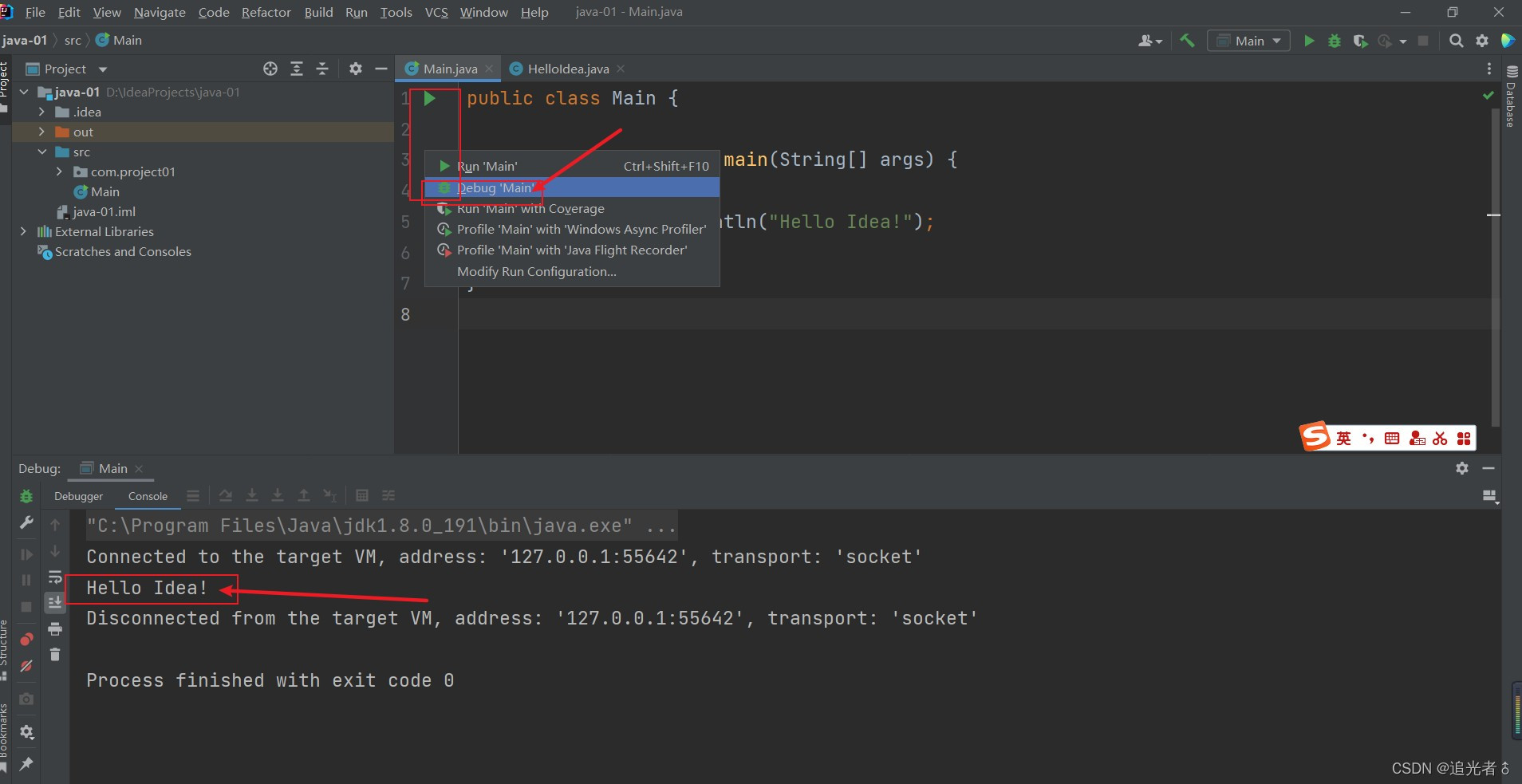Open Project panel options gear
This screenshot has width=1522, height=784.
pos(356,69)
